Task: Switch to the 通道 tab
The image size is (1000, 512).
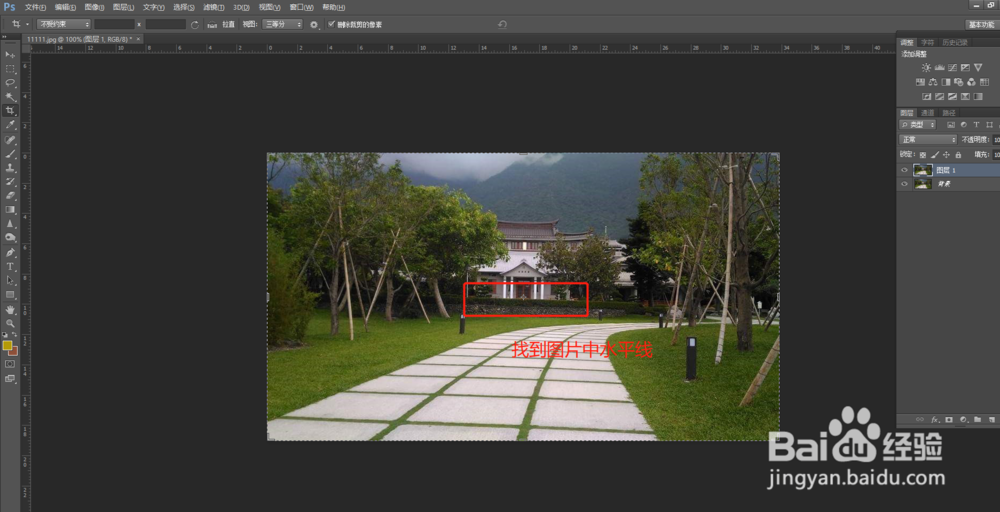Action: (927, 112)
